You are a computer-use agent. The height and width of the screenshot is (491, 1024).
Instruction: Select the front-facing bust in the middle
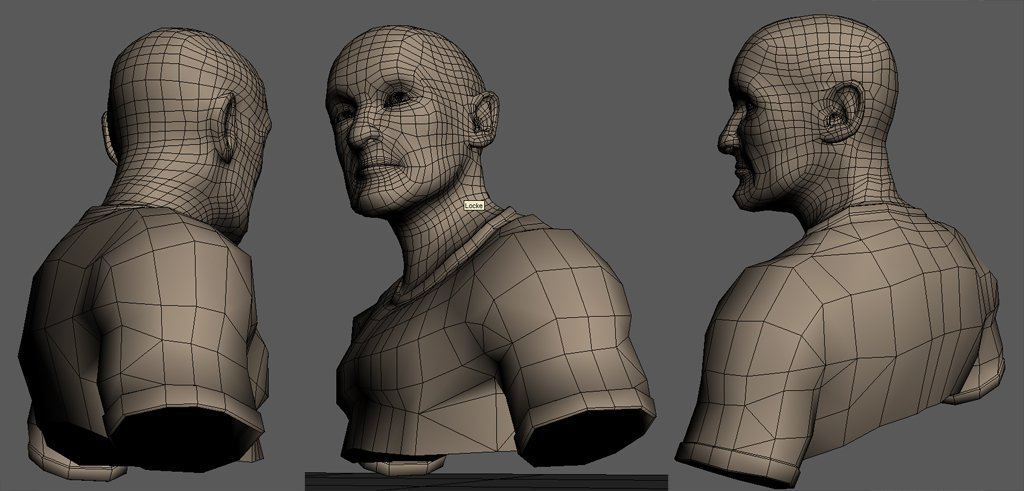pyautogui.click(x=490, y=248)
